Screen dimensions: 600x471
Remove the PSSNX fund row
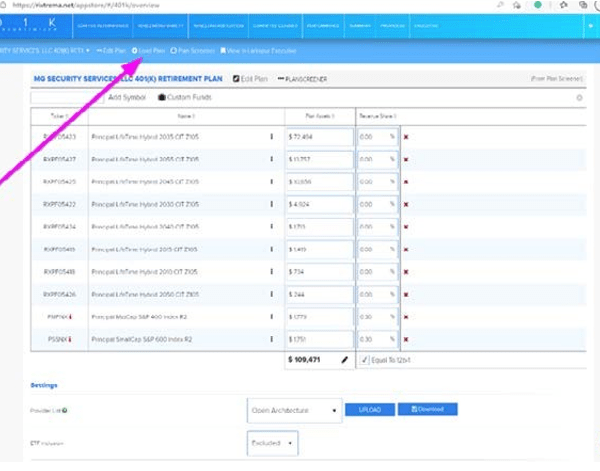point(406,340)
